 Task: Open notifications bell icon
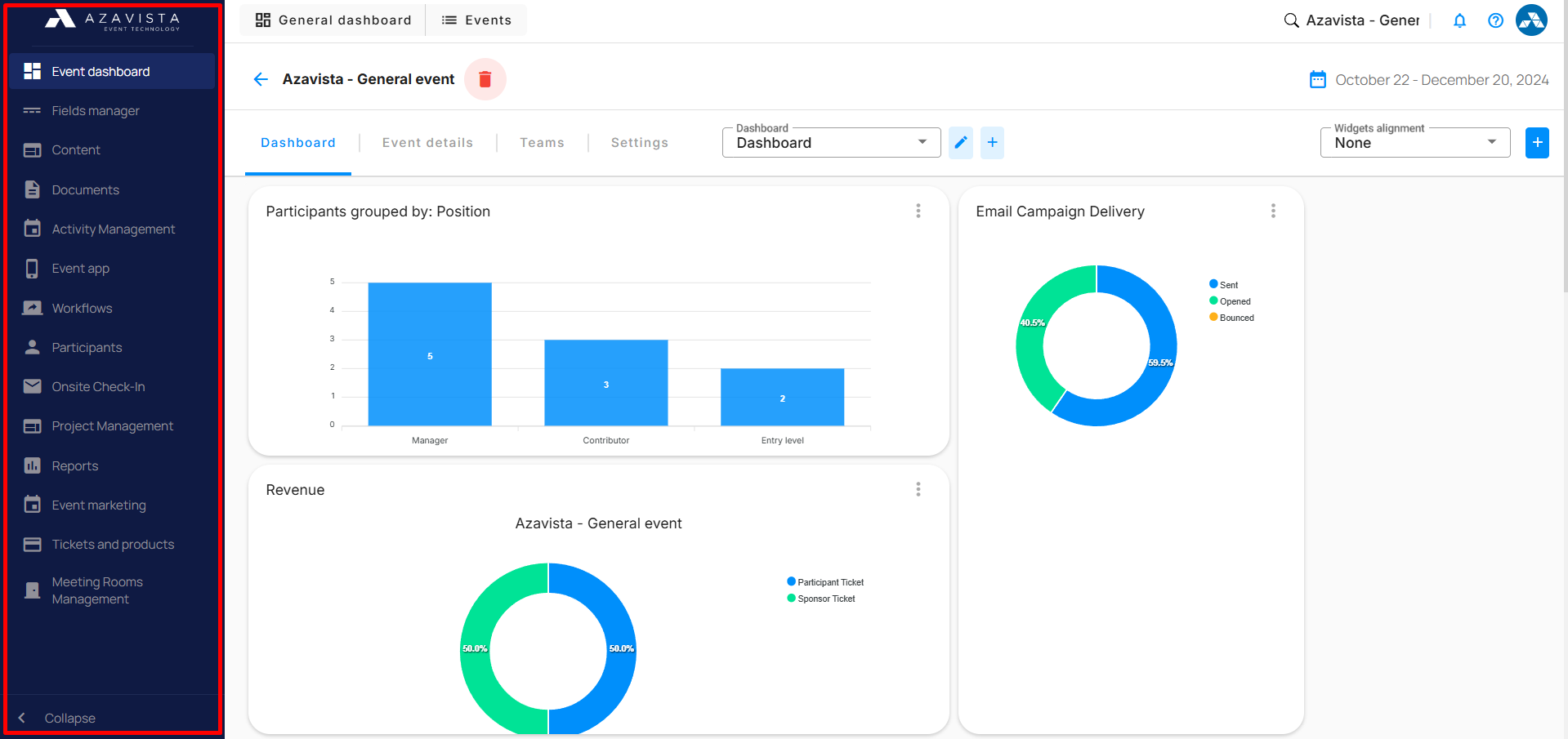pos(1460,20)
